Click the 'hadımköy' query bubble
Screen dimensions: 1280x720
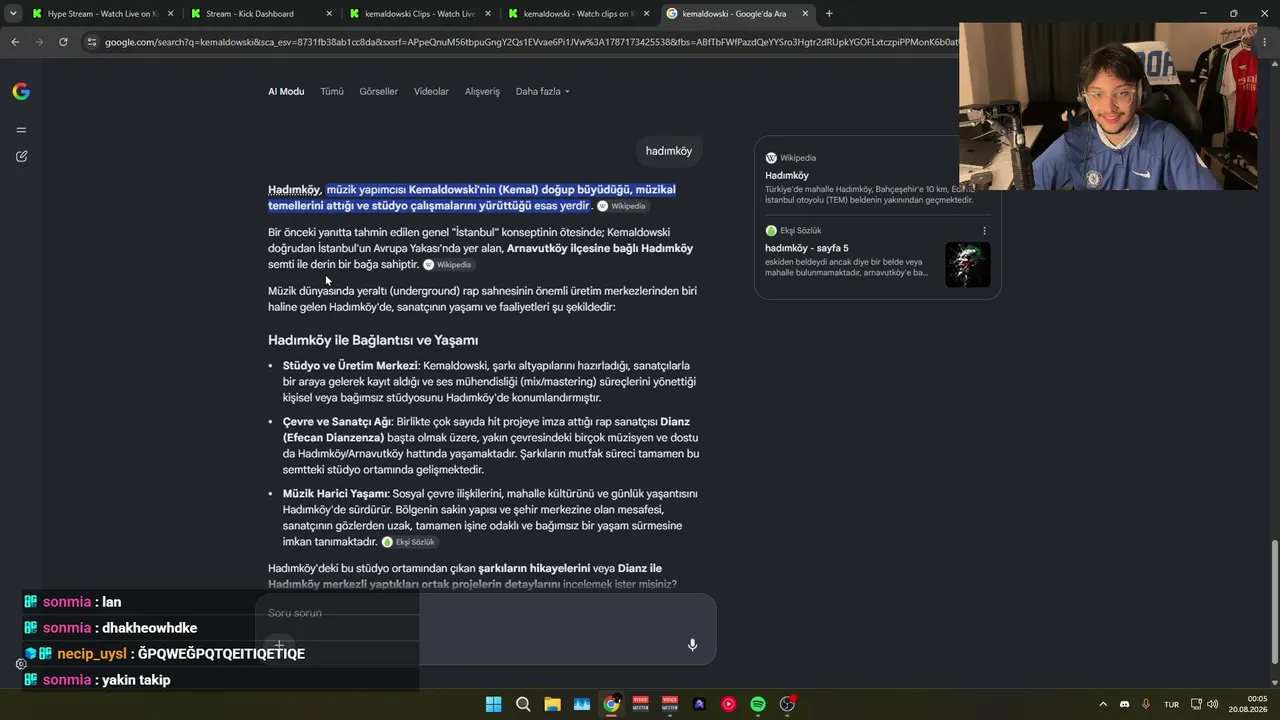pos(669,151)
